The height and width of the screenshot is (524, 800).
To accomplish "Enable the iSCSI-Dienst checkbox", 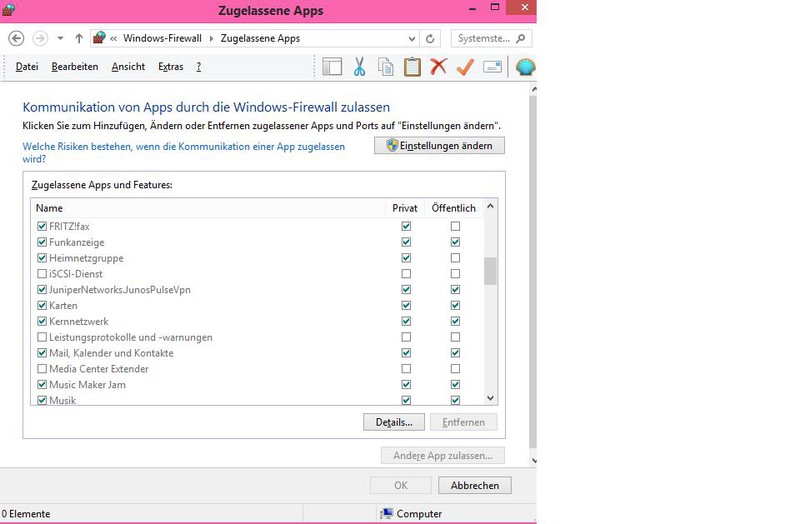I will [42, 274].
